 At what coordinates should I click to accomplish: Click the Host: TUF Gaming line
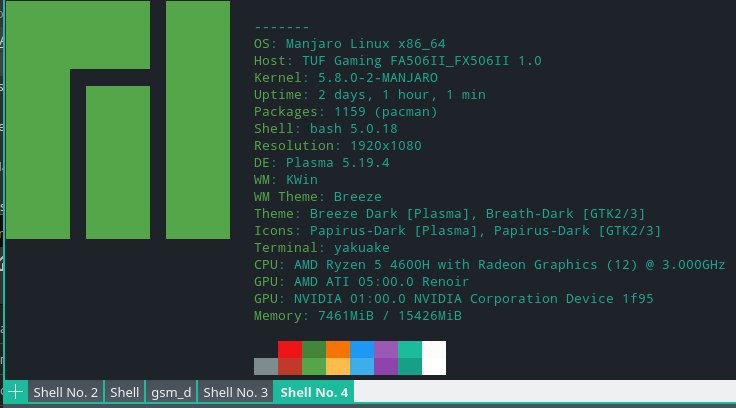coord(398,61)
